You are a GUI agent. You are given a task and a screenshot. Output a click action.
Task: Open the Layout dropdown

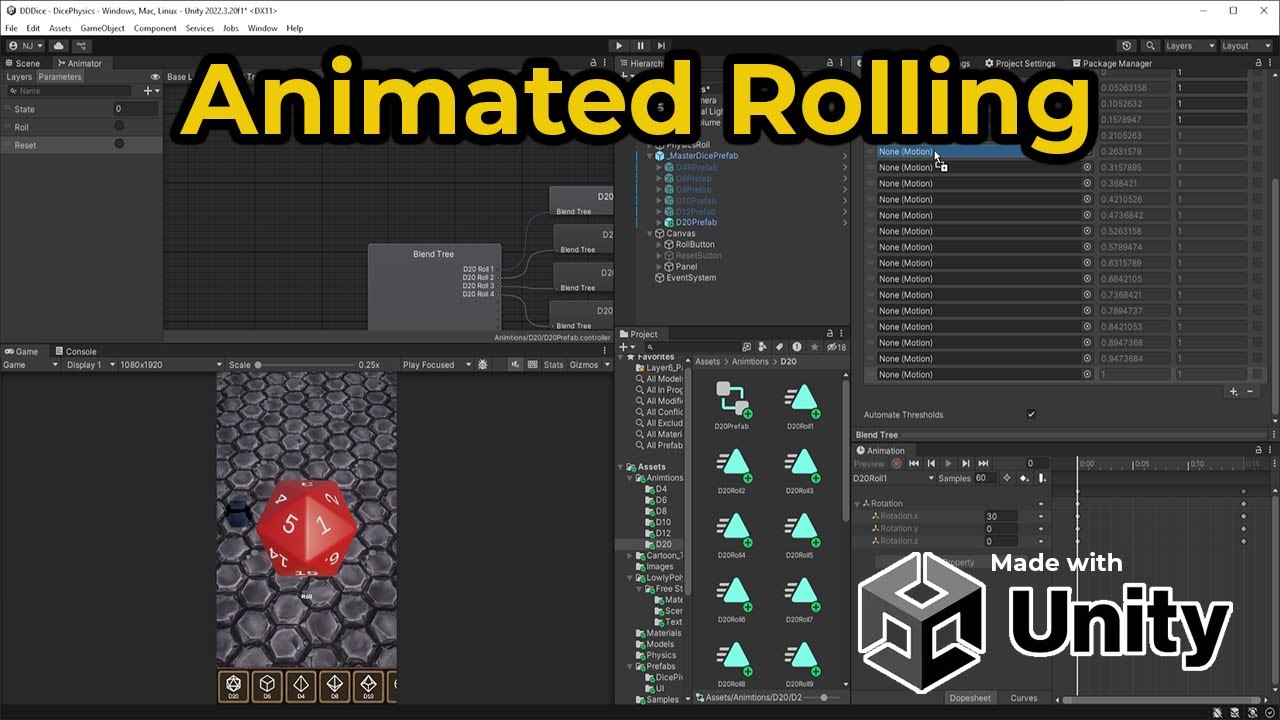click(1246, 46)
